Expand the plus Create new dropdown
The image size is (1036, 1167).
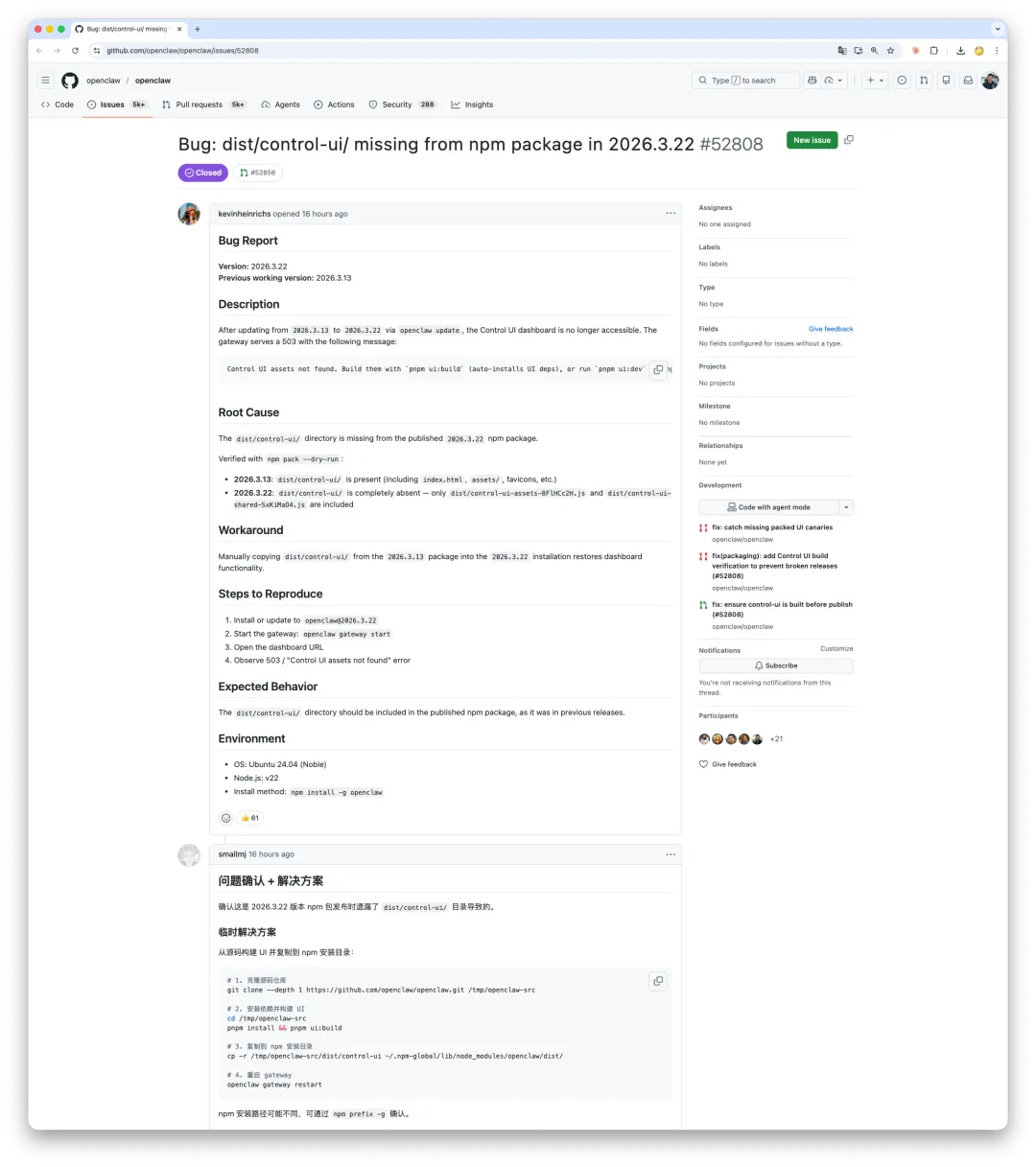[875, 81]
